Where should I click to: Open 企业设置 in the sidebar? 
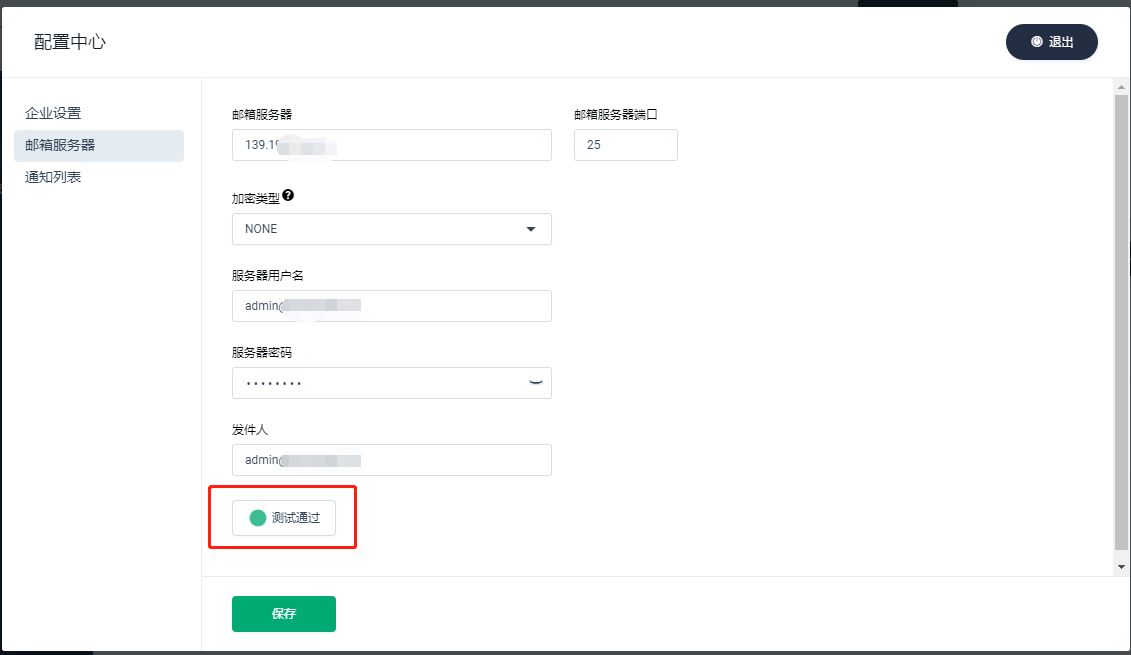[53, 113]
